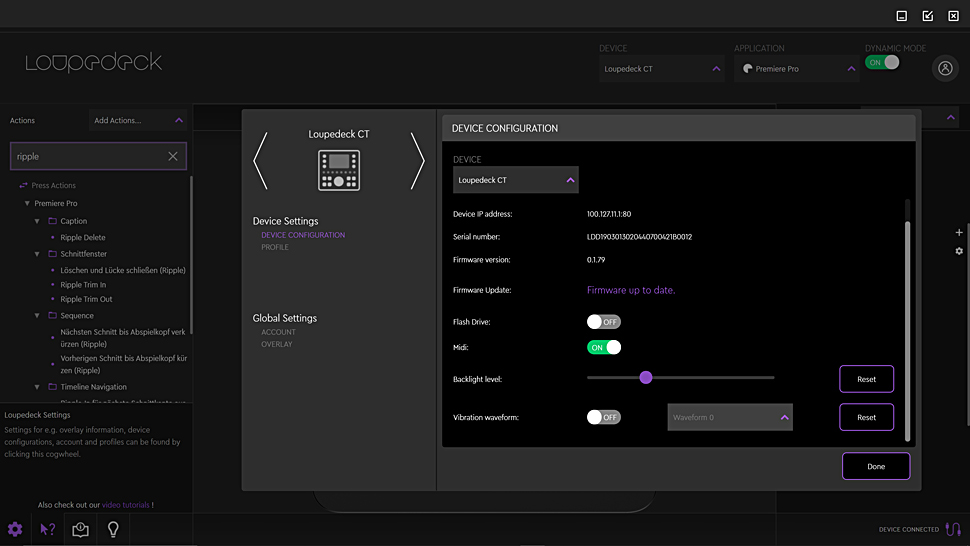Select Vorherigen Schnitt bis Abspielkopf kürzen
The image size is (970, 546).
click(x=124, y=364)
